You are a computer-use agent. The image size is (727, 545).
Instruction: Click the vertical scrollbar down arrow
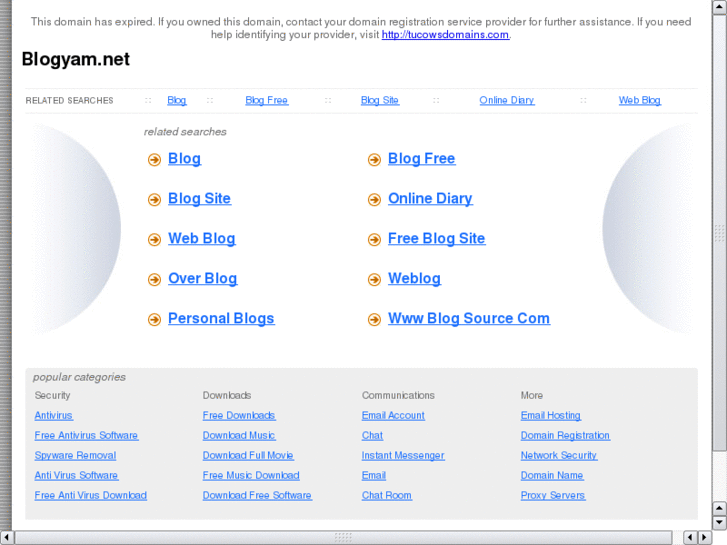719,522
